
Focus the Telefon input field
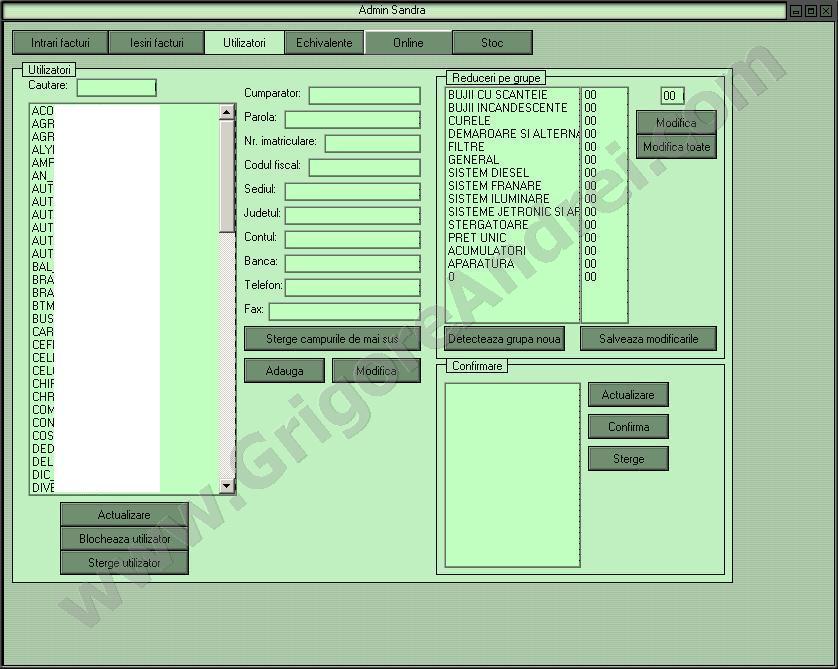coord(353,288)
